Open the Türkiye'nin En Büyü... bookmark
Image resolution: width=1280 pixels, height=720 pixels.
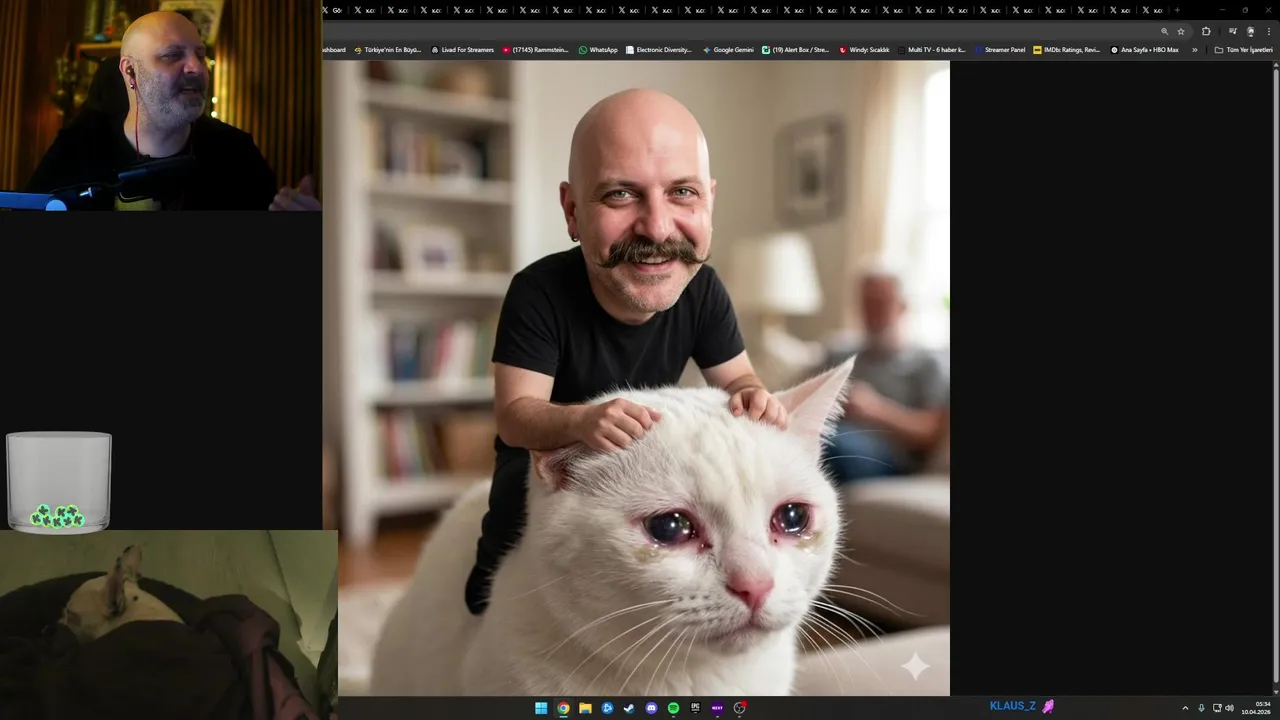[x=388, y=49]
